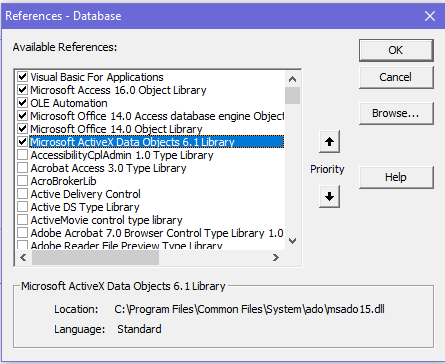This screenshot has height=364, width=445.
Task: Click the horizontal scrollbar thumb
Action: pyautogui.click(x=95, y=257)
